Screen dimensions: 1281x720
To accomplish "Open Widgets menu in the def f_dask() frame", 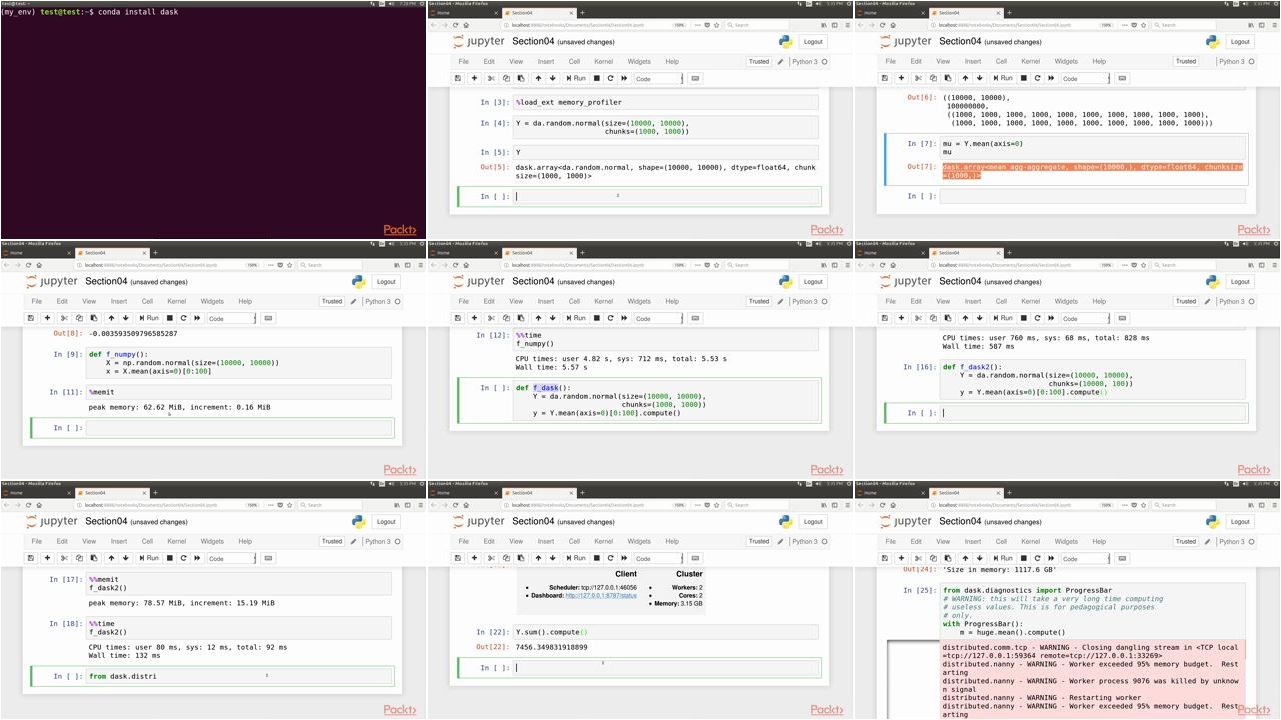I will 639,301.
